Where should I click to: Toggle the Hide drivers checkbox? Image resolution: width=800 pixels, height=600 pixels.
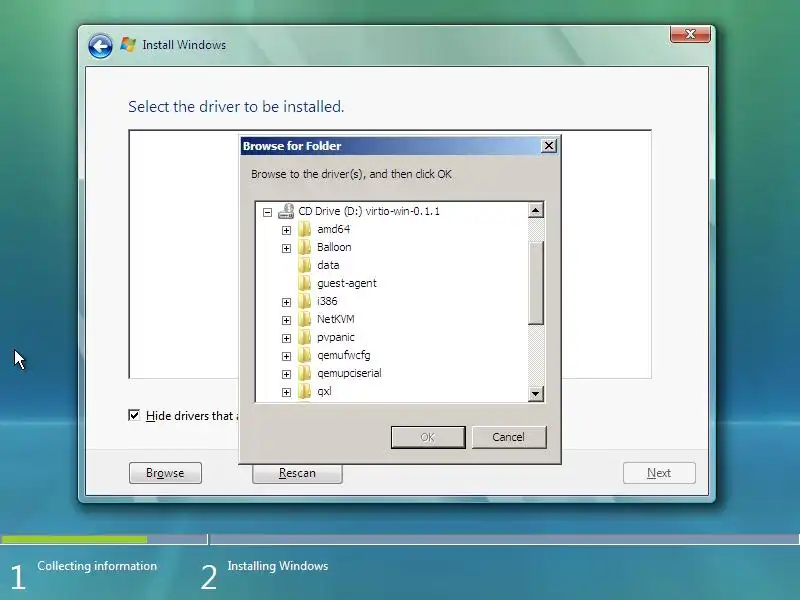coord(134,415)
